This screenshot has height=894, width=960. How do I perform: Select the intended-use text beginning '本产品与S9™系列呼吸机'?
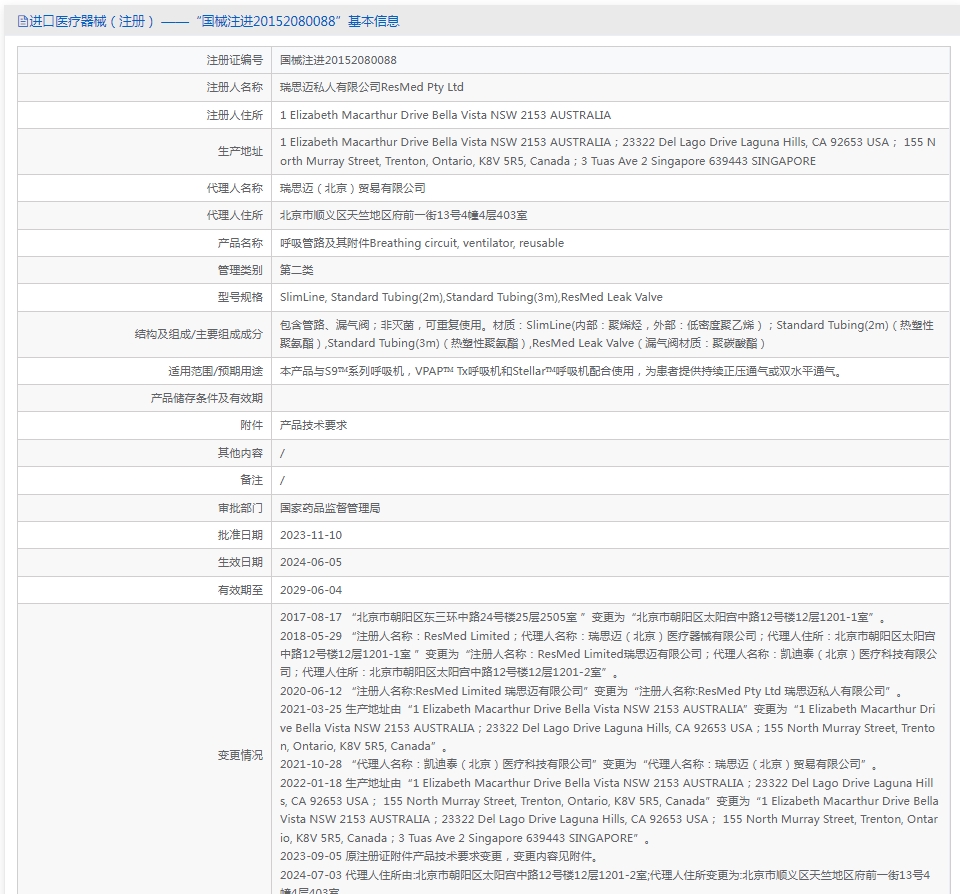[561, 371]
